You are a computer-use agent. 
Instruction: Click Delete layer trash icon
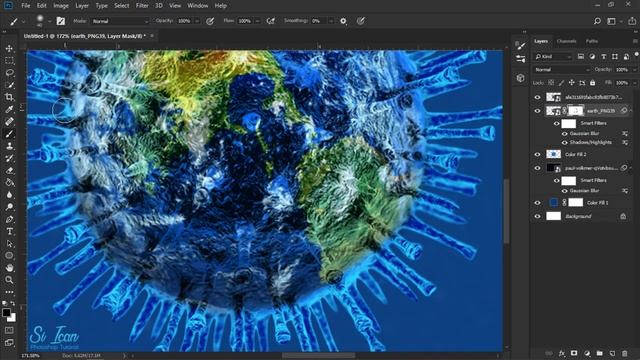coord(624,353)
